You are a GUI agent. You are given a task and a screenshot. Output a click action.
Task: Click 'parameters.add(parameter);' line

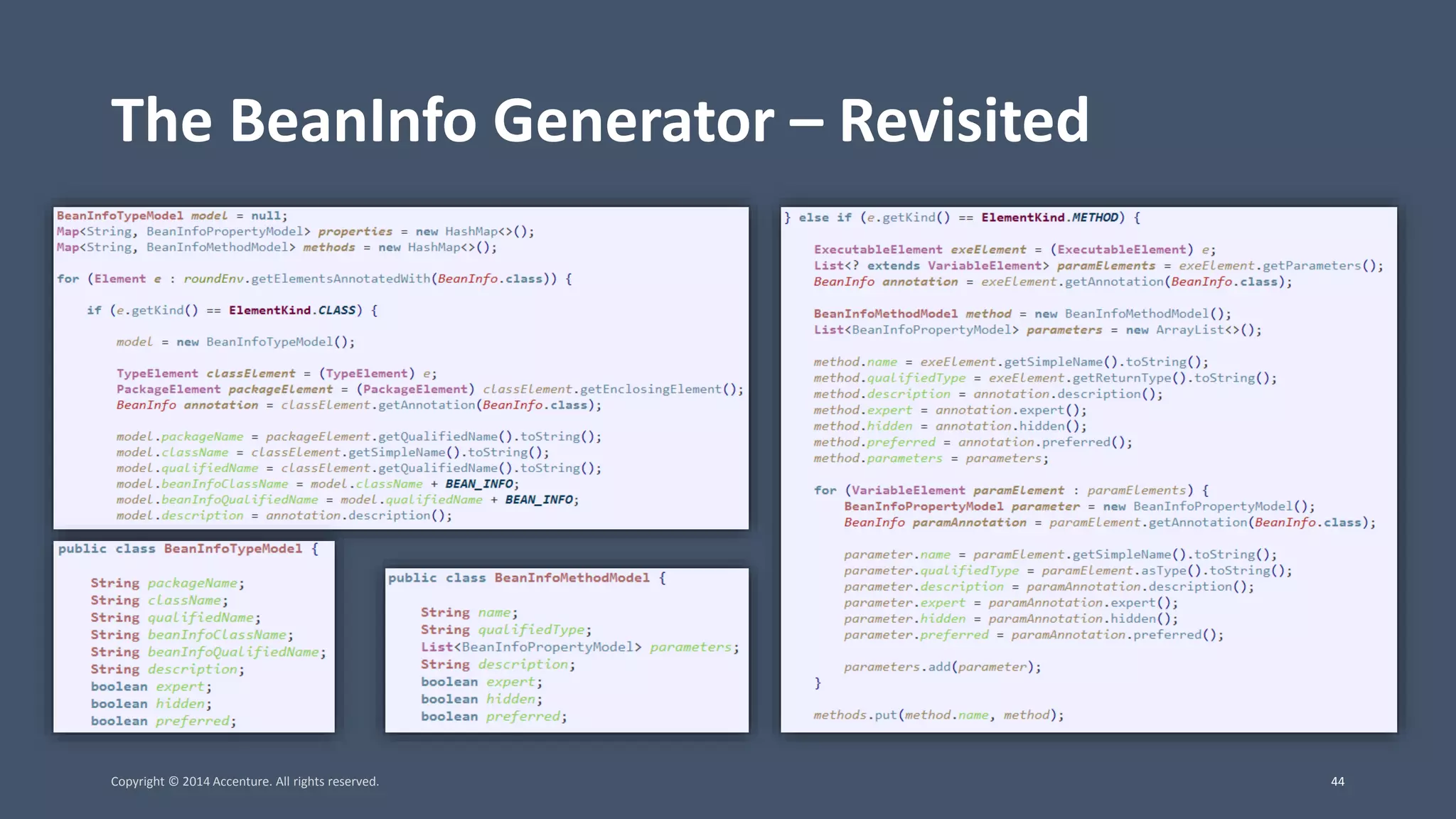point(943,667)
